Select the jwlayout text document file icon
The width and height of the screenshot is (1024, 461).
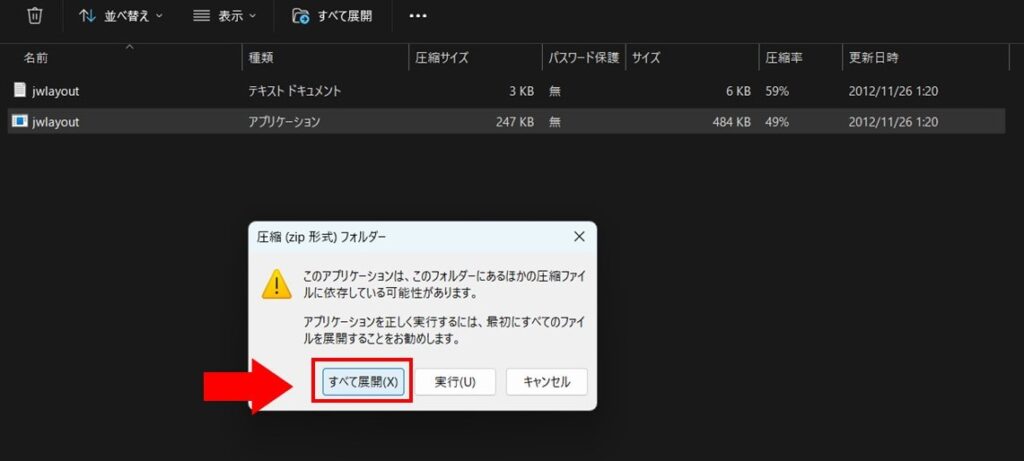click(x=20, y=91)
